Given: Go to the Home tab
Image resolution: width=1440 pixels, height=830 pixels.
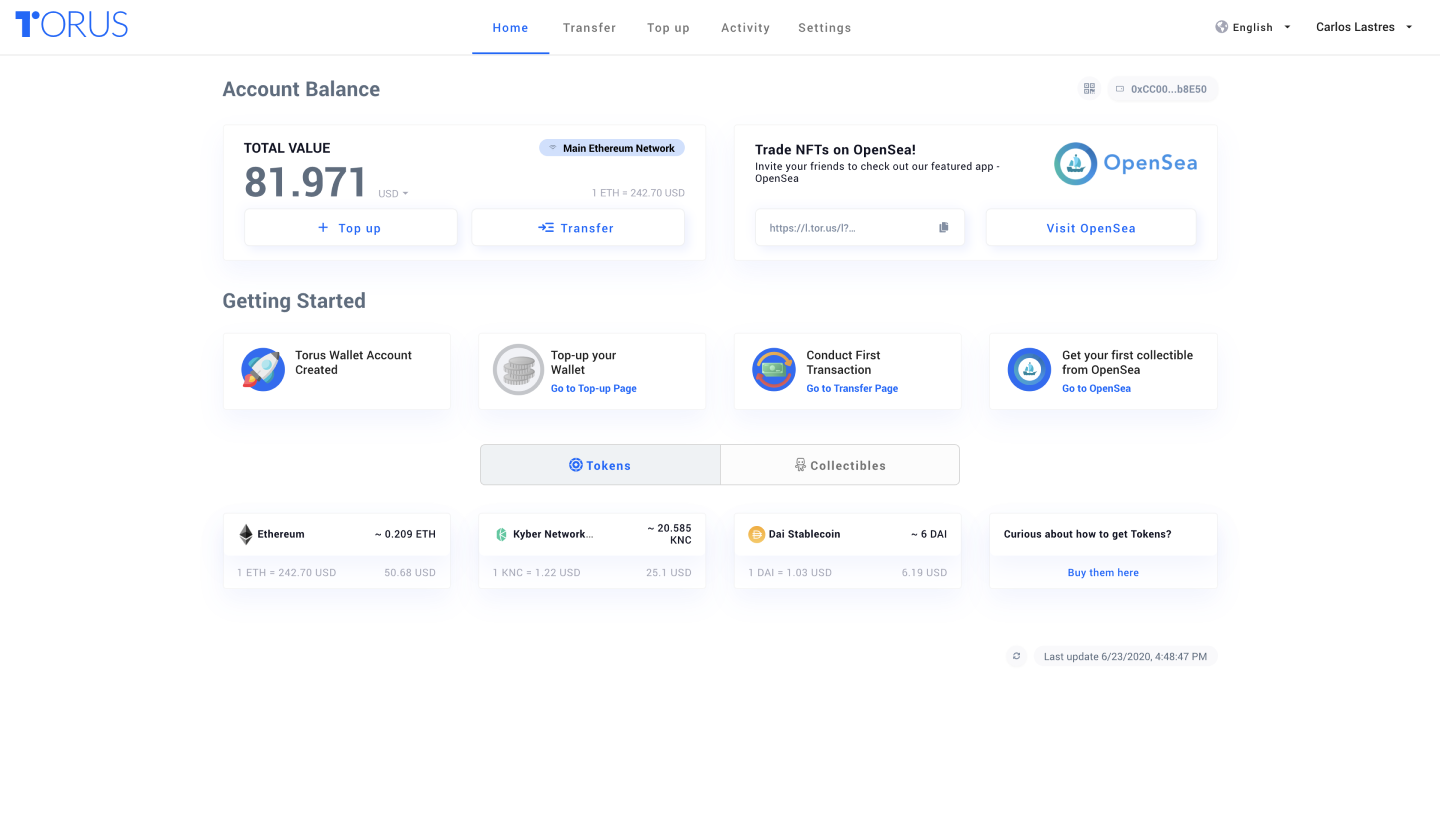Looking at the screenshot, I should (510, 28).
